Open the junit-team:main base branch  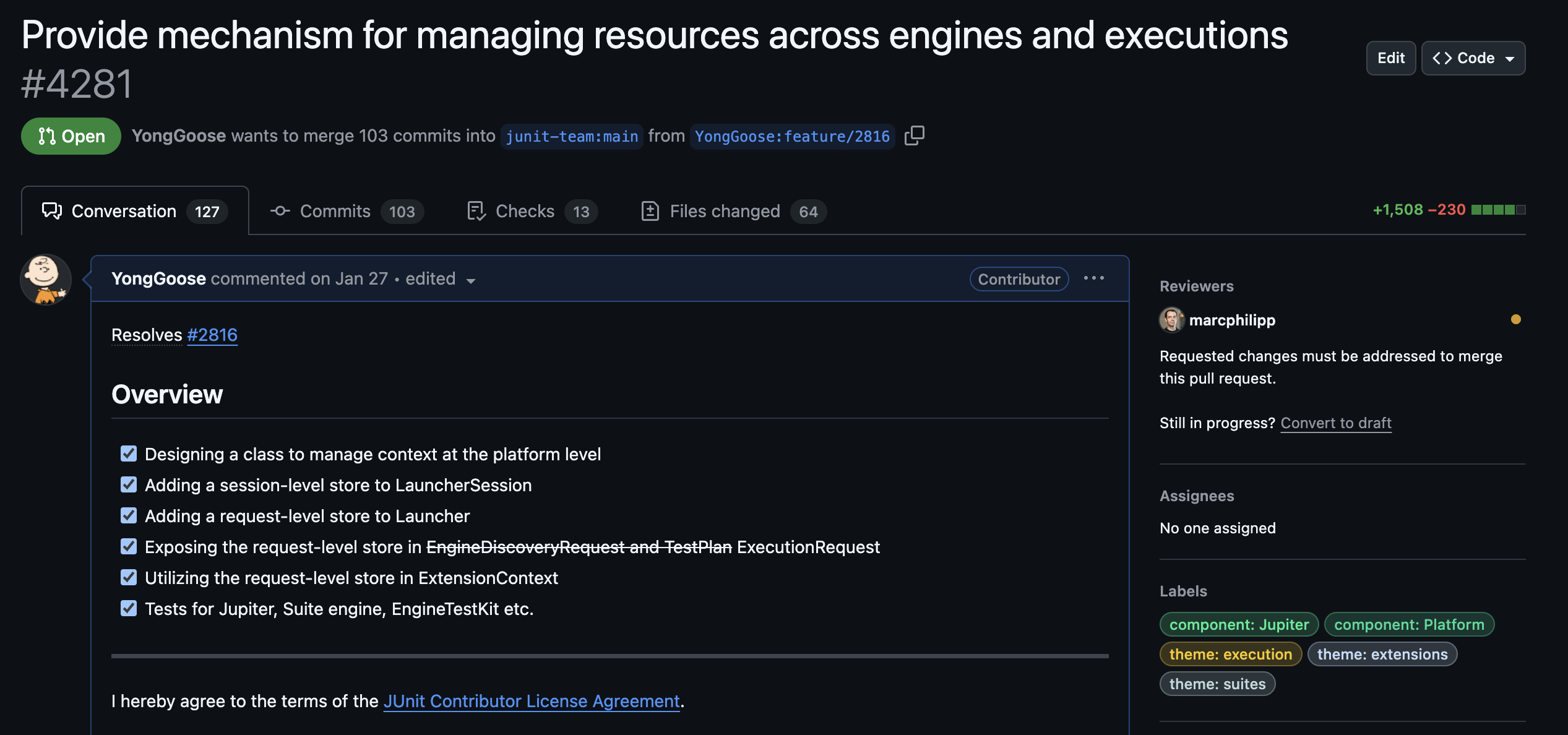pos(571,136)
